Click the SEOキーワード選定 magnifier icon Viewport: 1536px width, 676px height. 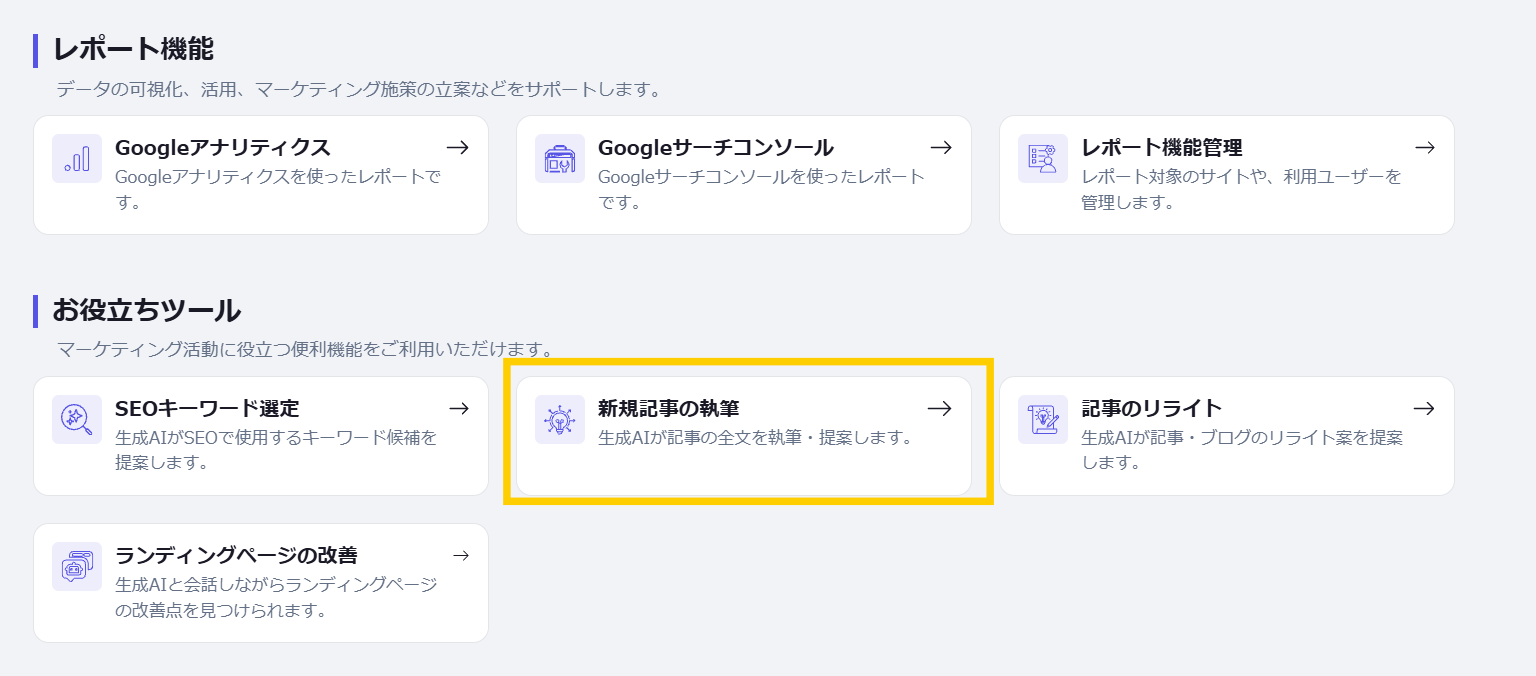77,419
